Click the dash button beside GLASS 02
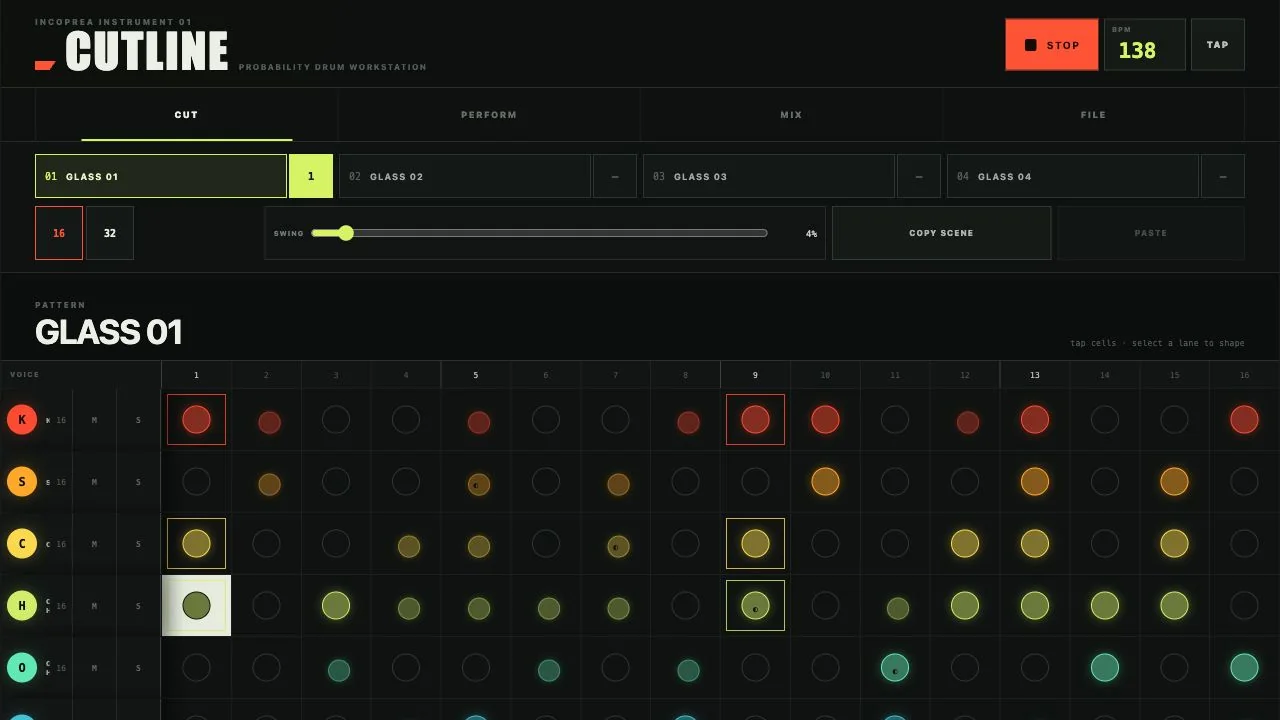This screenshot has height=720, width=1280. [x=615, y=176]
